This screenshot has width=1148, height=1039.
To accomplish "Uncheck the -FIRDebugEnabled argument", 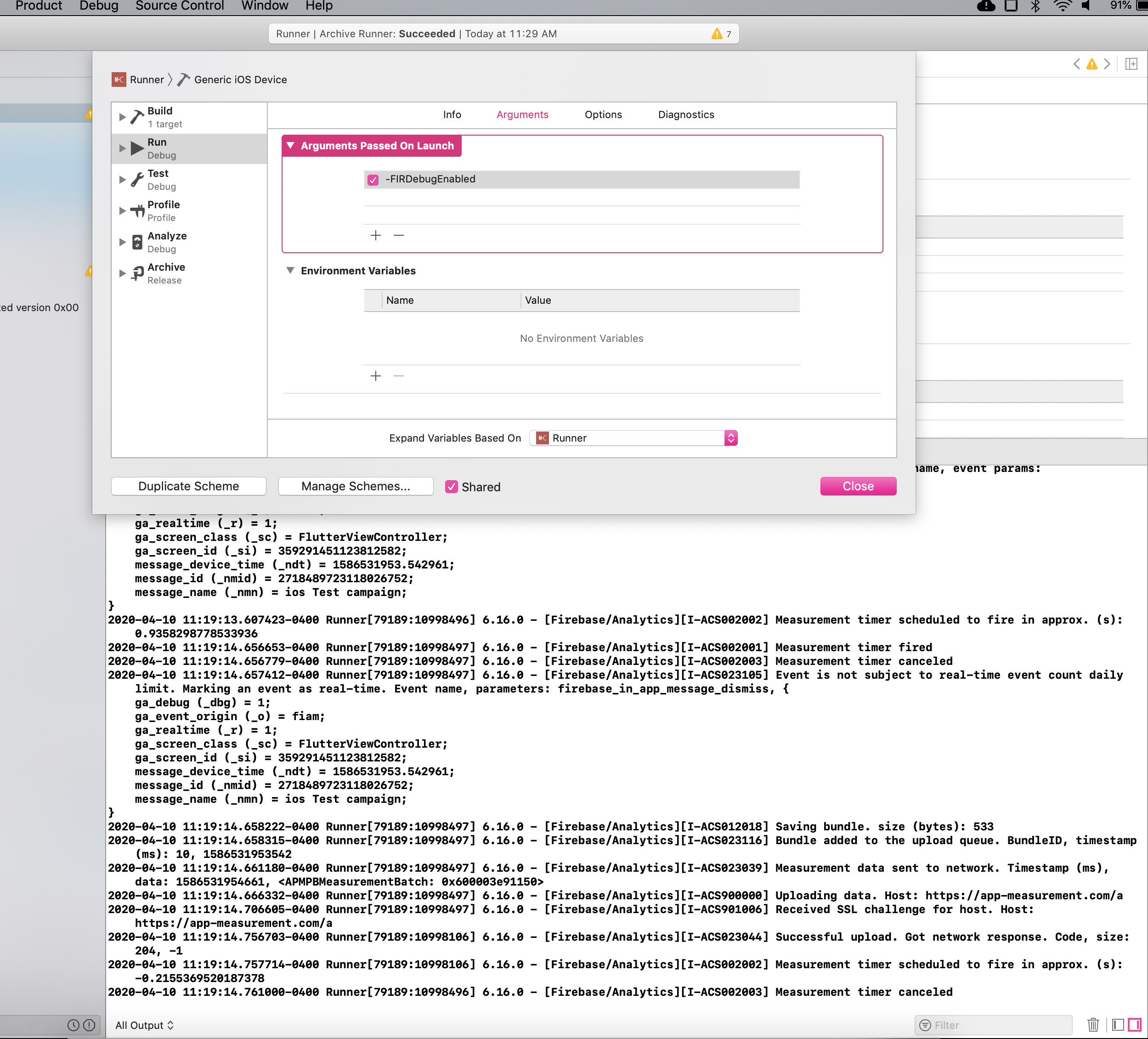I will (x=373, y=179).
